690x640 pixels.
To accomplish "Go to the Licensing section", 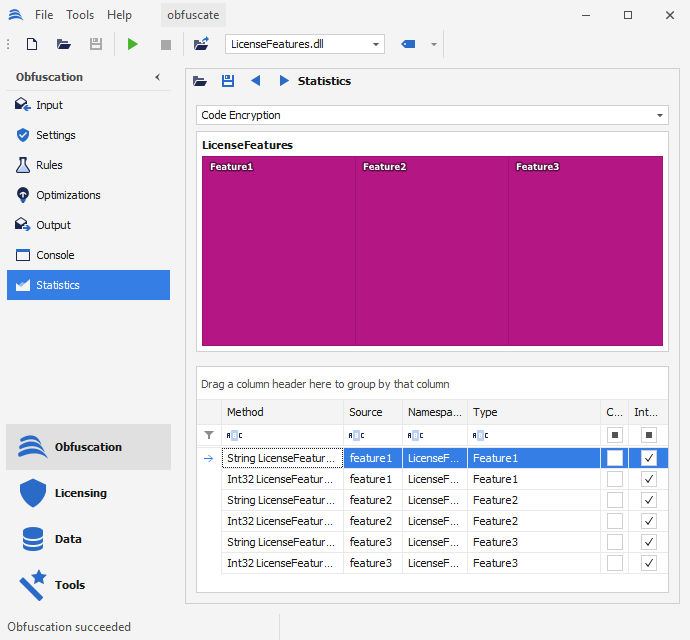I will click(x=80, y=493).
